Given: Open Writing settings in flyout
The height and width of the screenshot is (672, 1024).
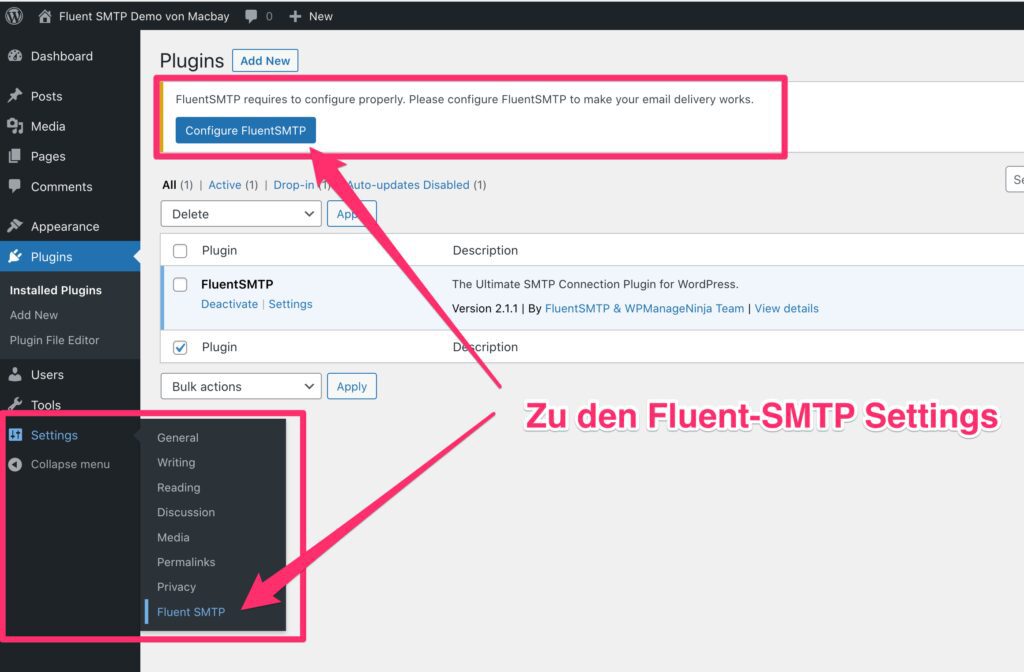Looking at the screenshot, I should click(176, 462).
